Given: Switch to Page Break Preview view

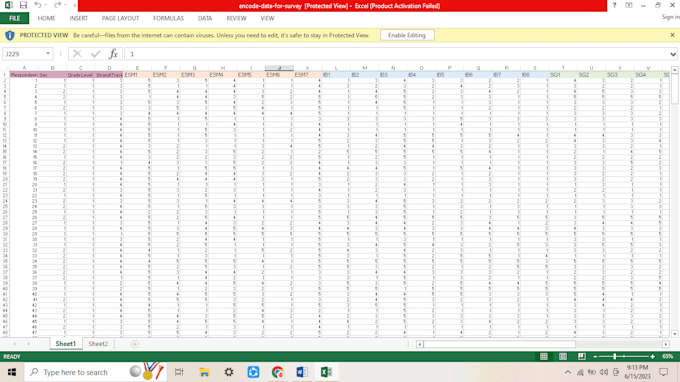Looking at the screenshot, I should [x=582, y=356].
